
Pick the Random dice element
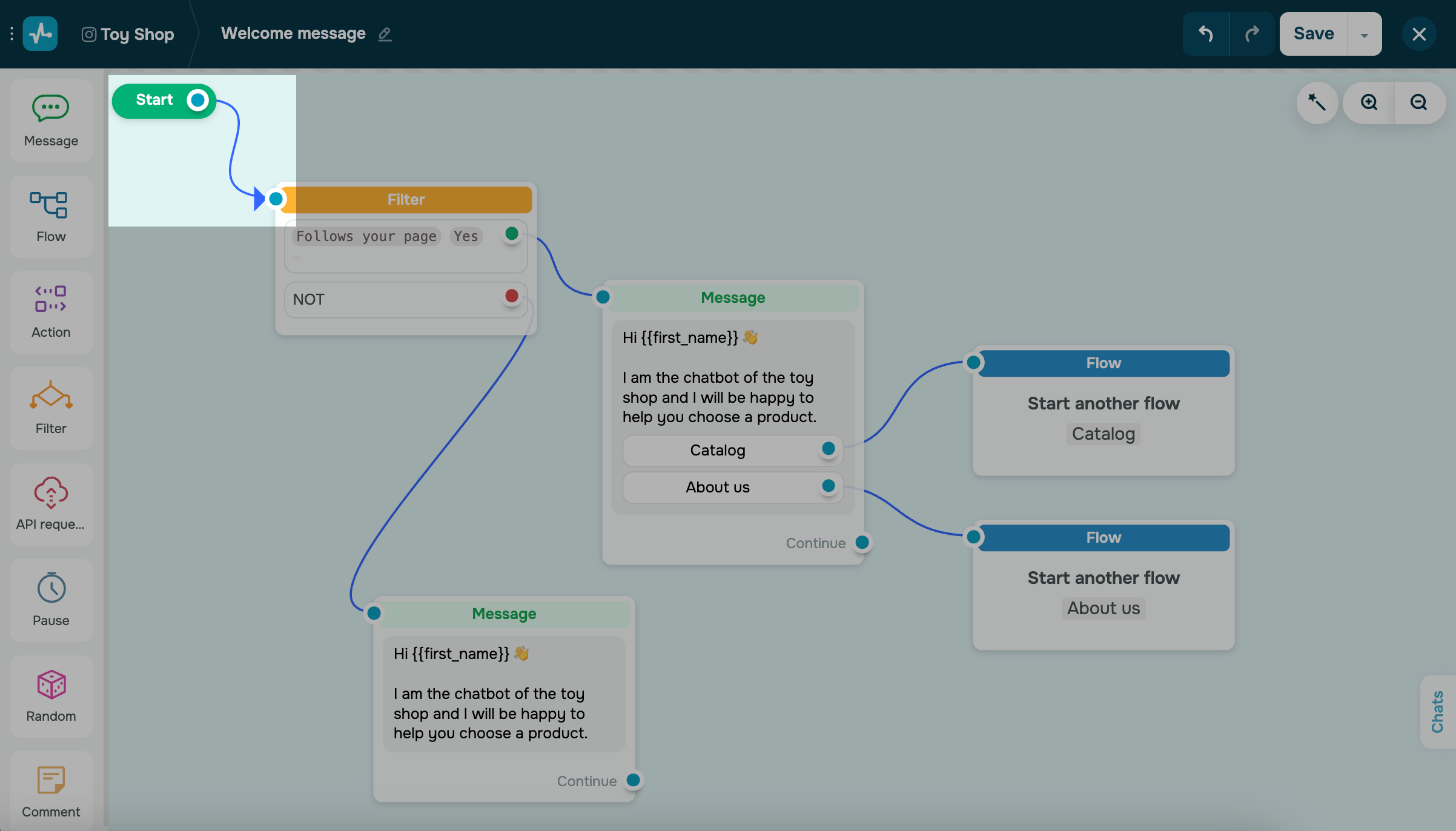tap(51, 695)
